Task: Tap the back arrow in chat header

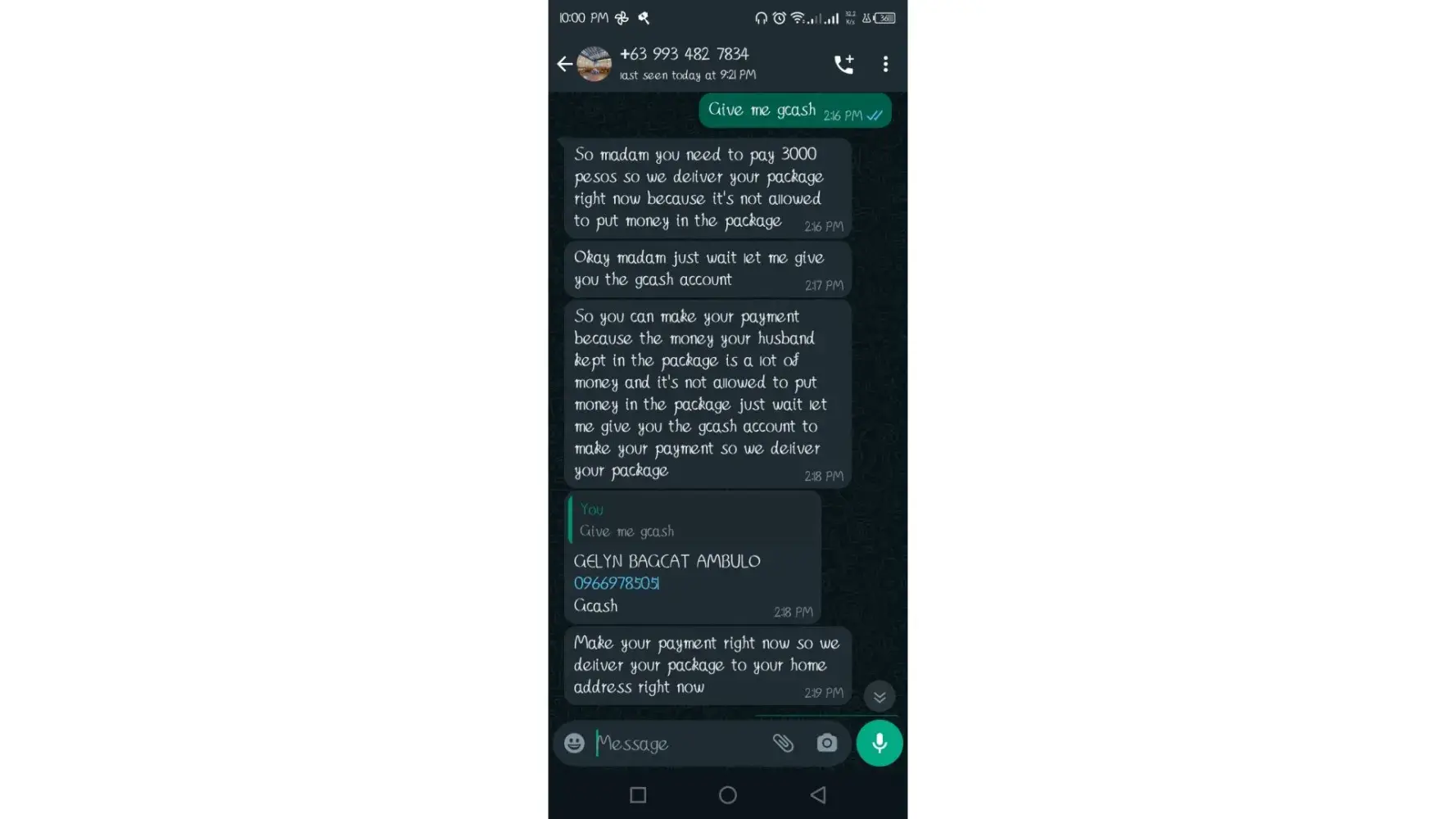Action: tap(564, 64)
